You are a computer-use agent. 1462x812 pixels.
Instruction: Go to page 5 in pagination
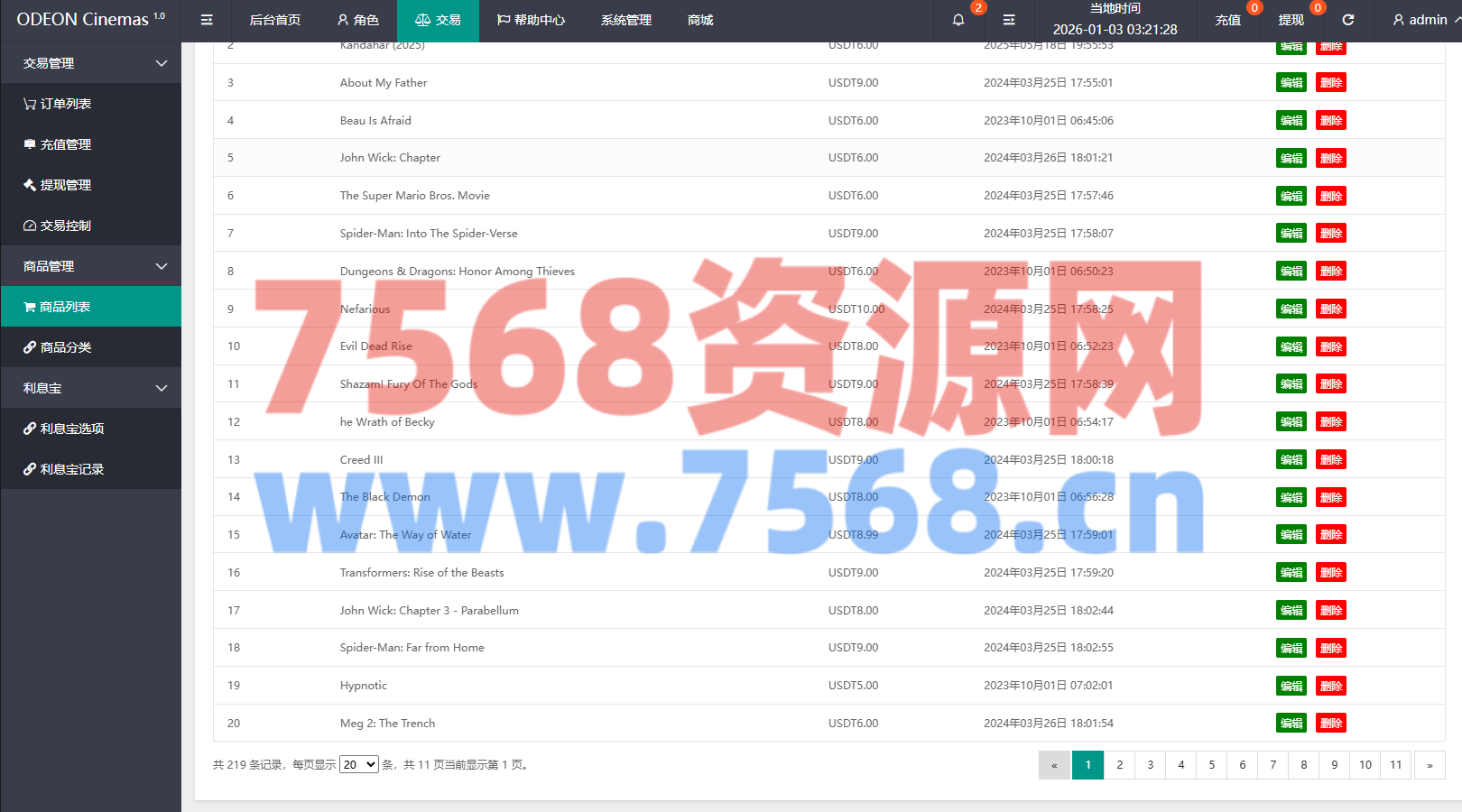(x=1212, y=765)
